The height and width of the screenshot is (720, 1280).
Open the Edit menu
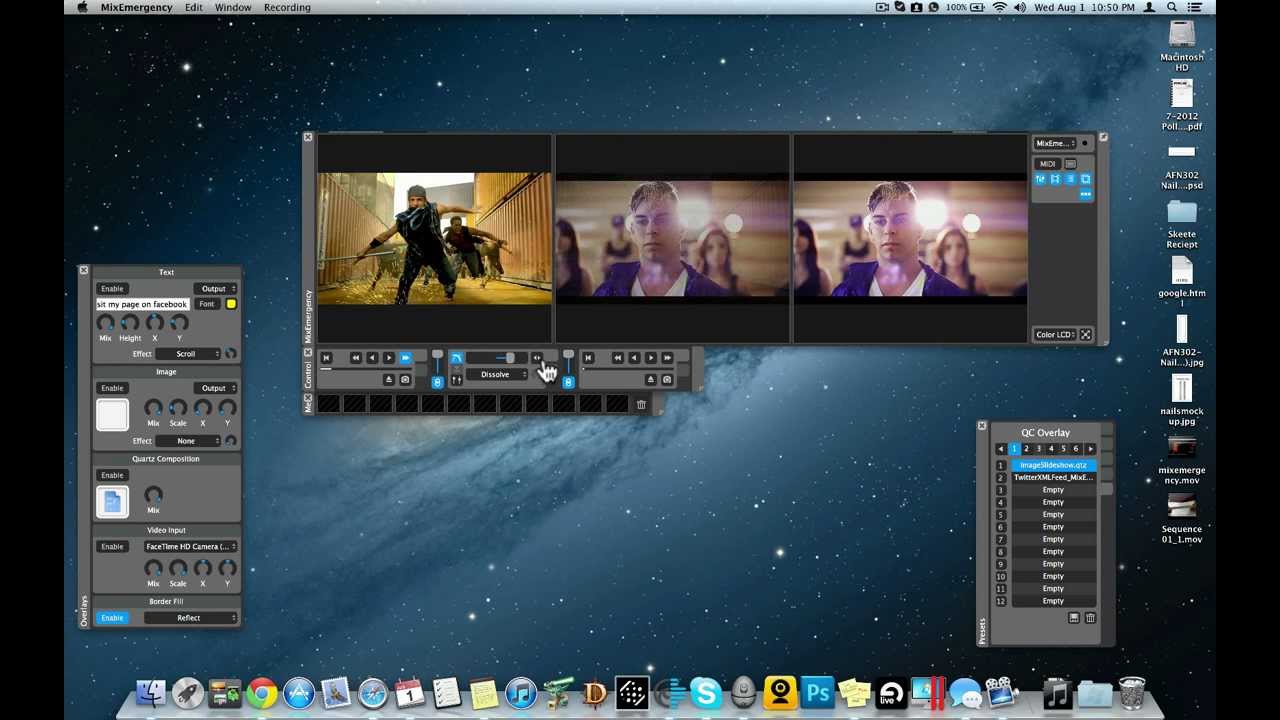pyautogui.click(x=193, y=7)
